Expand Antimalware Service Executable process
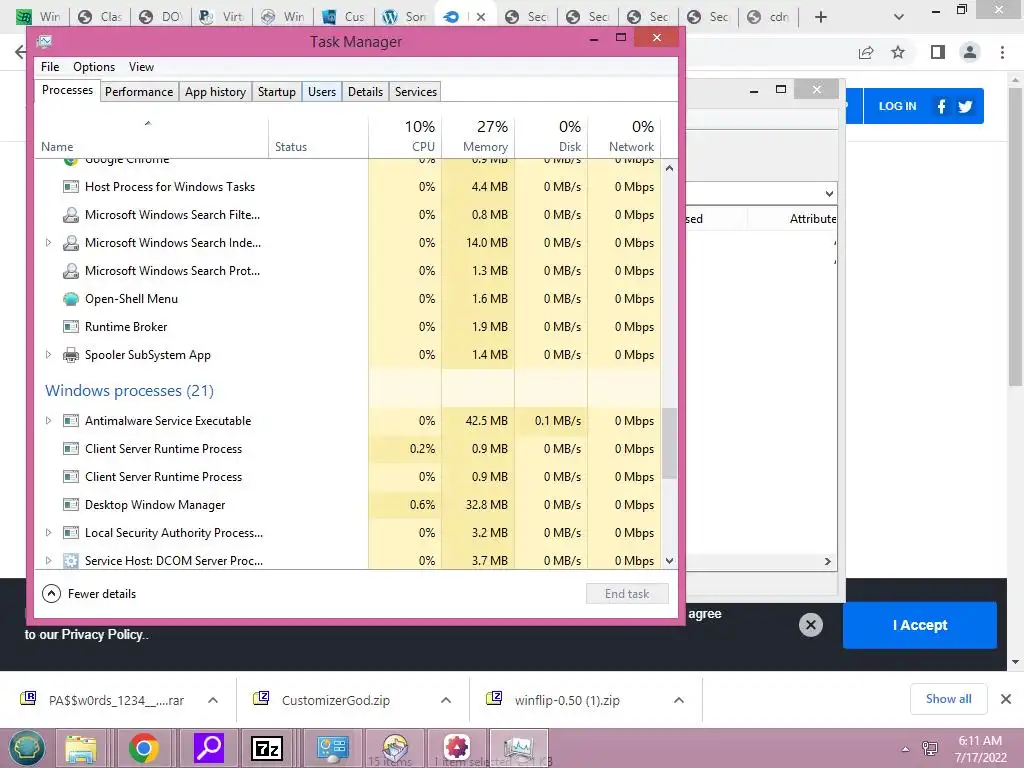Screen dimensions: 1024x768 [x=48, y=421]
